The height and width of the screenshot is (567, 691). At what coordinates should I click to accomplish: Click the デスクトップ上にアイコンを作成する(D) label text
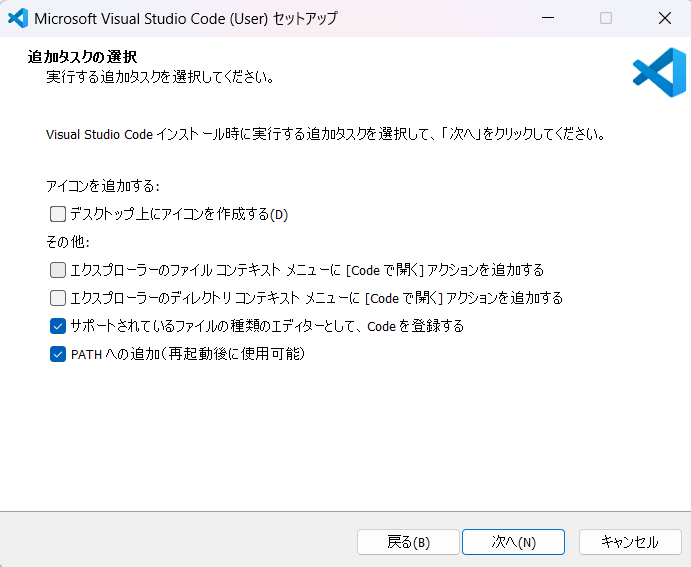click(x=179, y=214)
